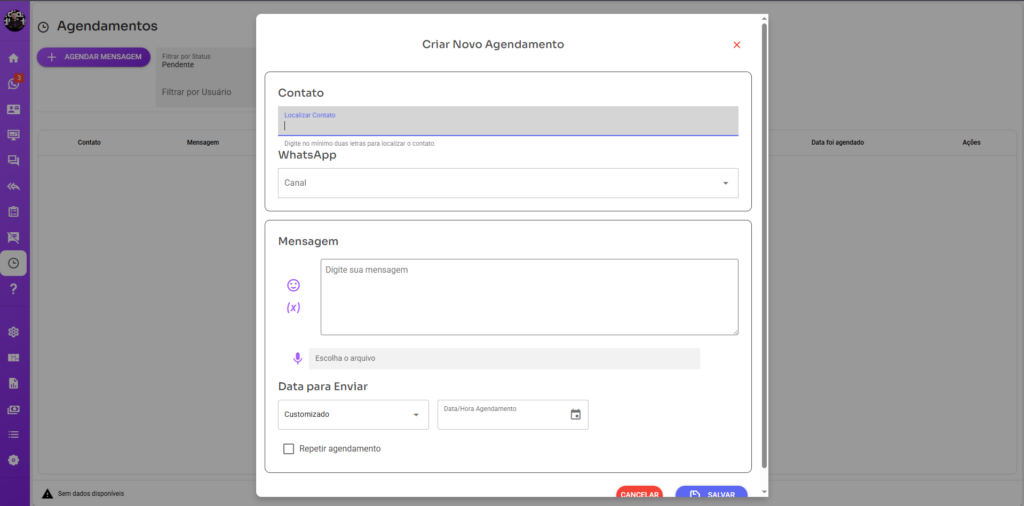Open WhatsApp chats with notification badge
The image size is (1024, 506).
pyautogui.click(x=13, y=84)
